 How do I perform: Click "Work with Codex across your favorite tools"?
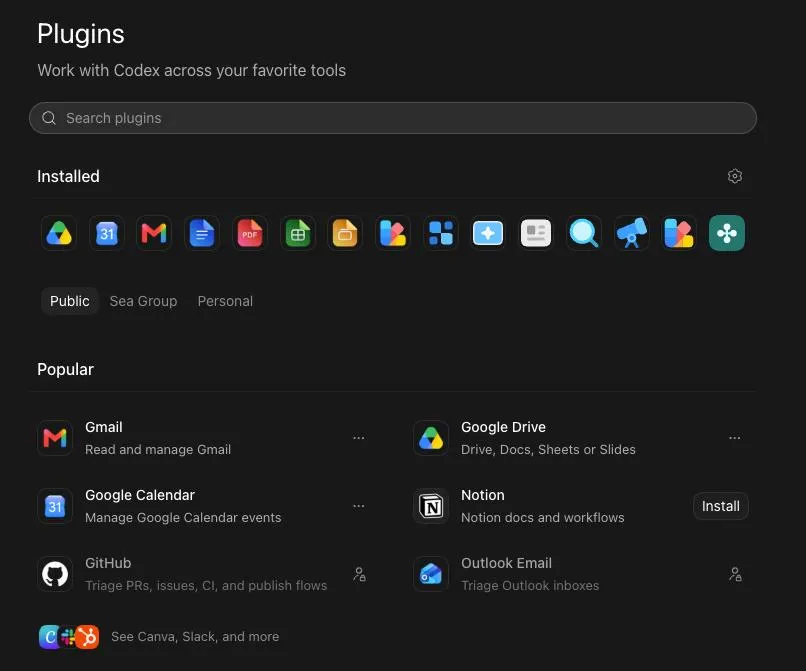tap(192, 70)
